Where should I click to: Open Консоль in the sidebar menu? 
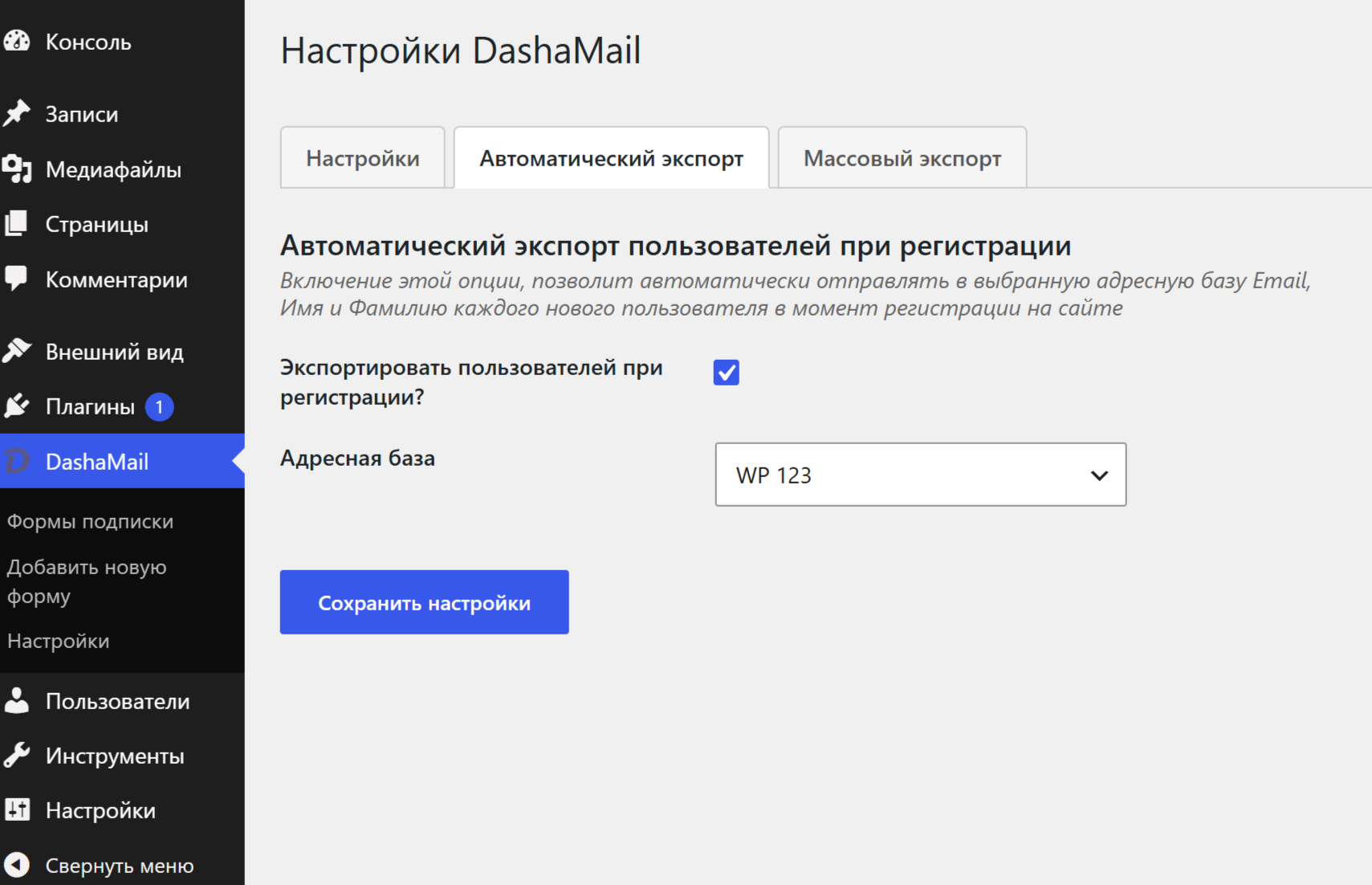click(122, 42)
